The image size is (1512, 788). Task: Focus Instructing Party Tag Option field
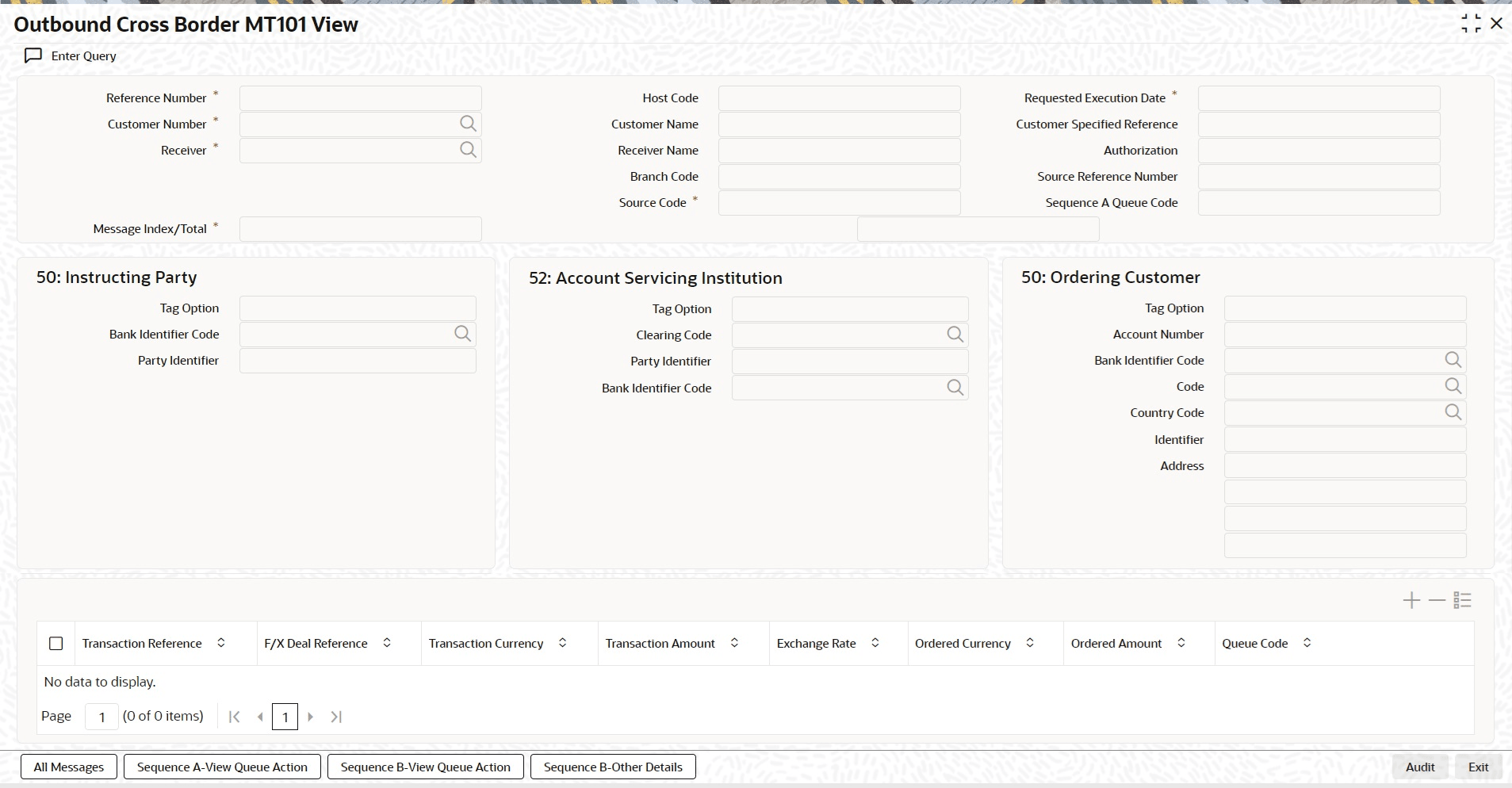[358, 308]
